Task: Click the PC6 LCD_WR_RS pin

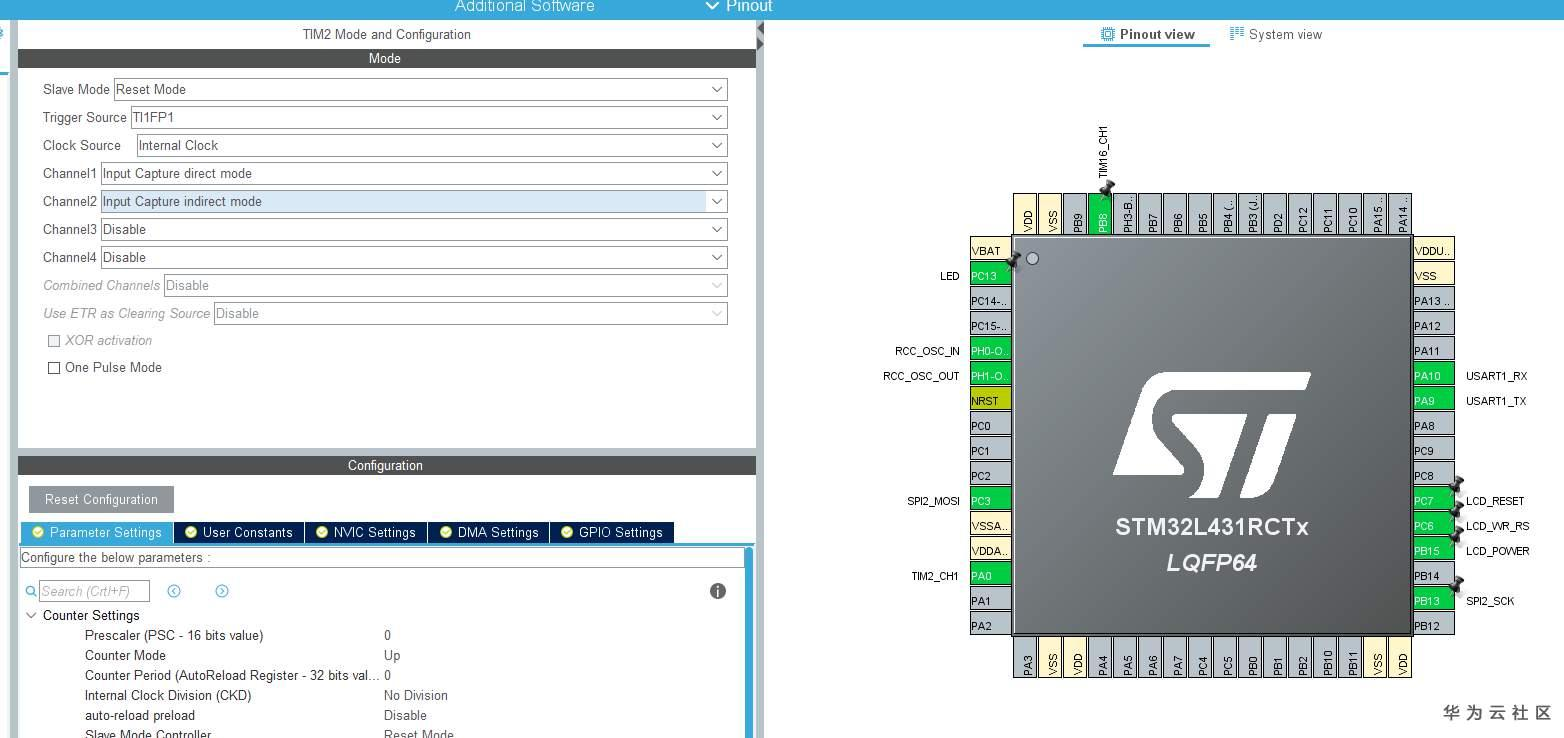Action: pyautogui.click(x=1433, y=526)
